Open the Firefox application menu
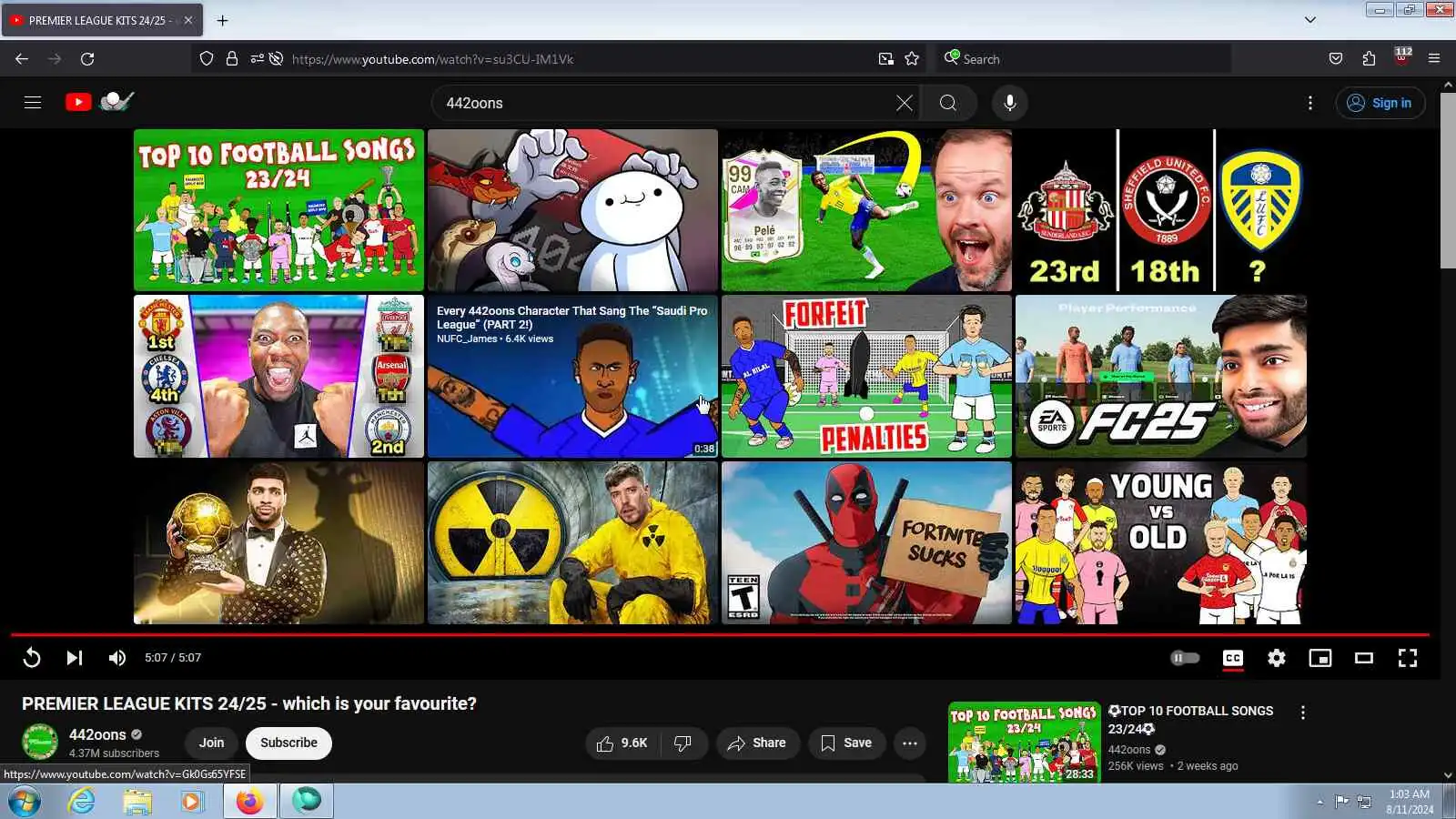1456x819 pixels. (x=1434, y=59)
